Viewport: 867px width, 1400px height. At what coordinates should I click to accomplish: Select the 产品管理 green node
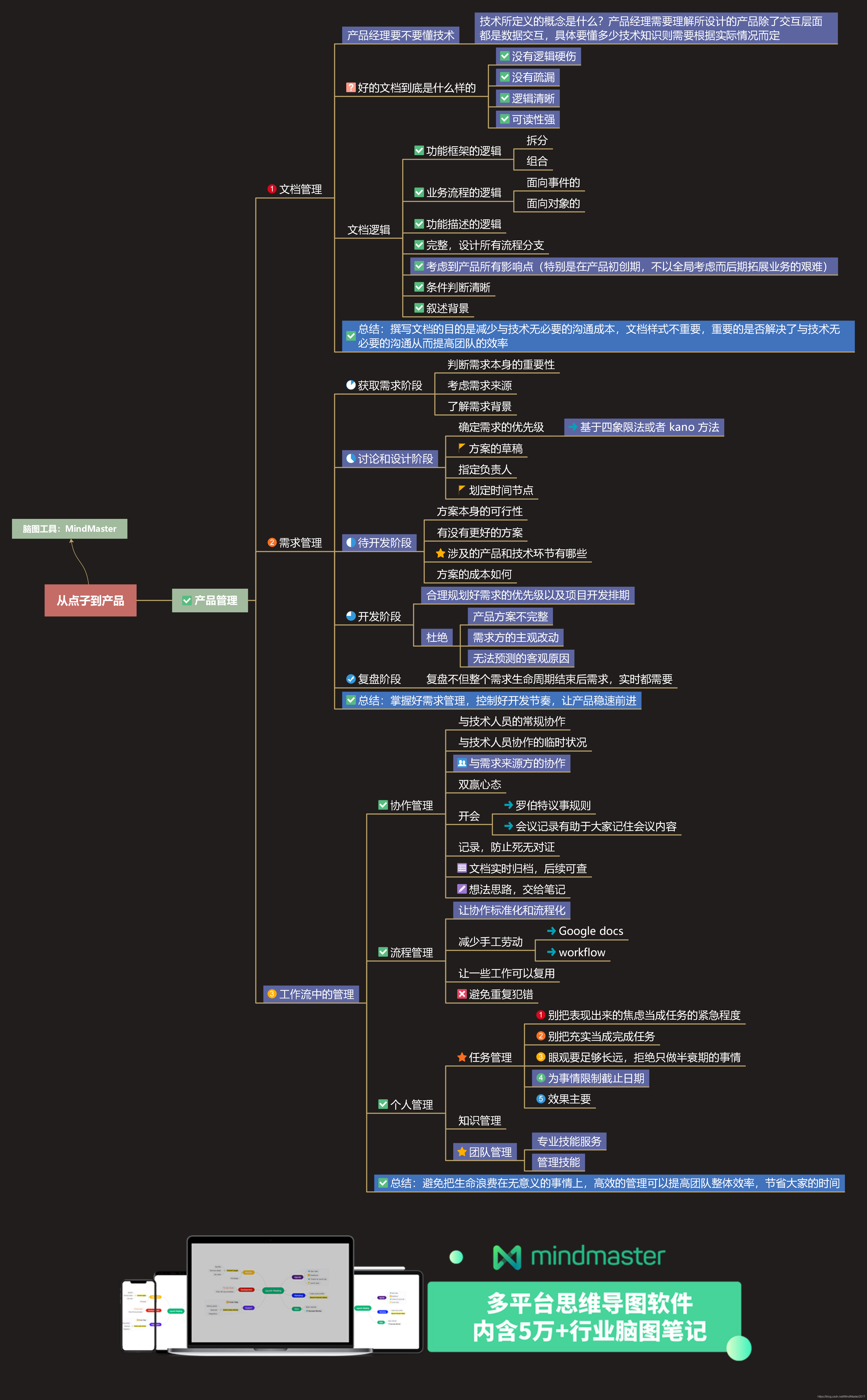tap(210, 601)
